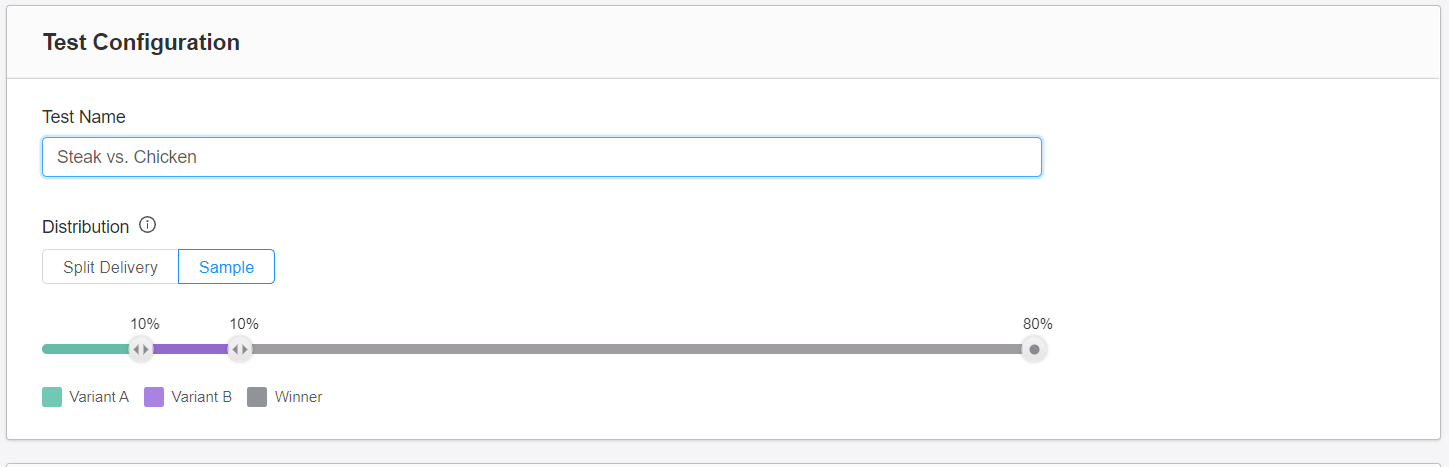Click the Variant A legend label
Screen dimensions: 1449x467
pos(99,397)
